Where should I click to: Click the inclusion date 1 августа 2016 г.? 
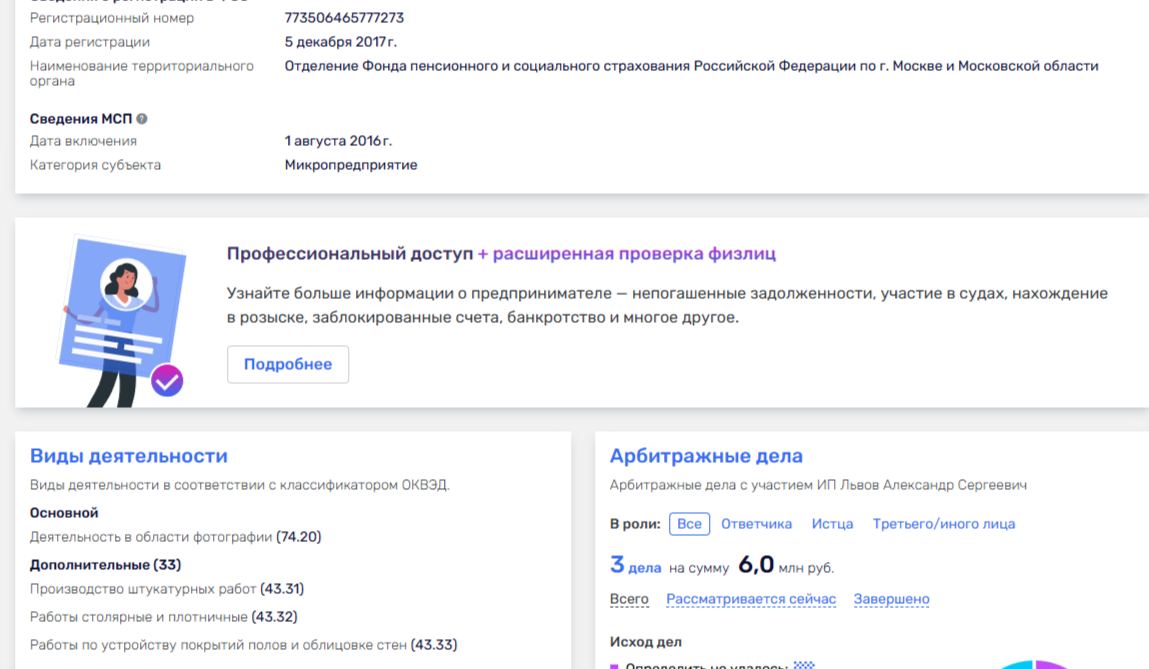(338, 141)
